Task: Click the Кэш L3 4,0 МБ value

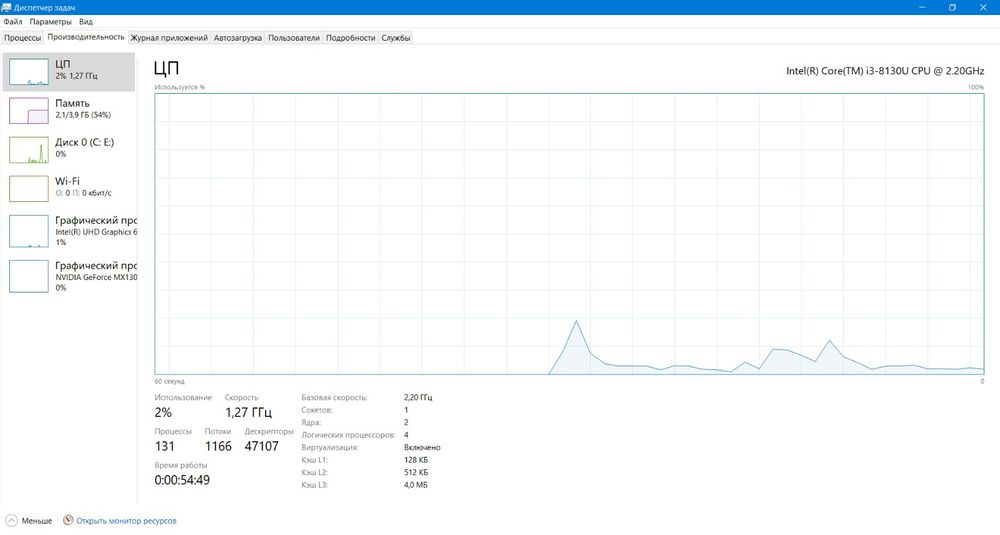Action: tap(416, 485)
